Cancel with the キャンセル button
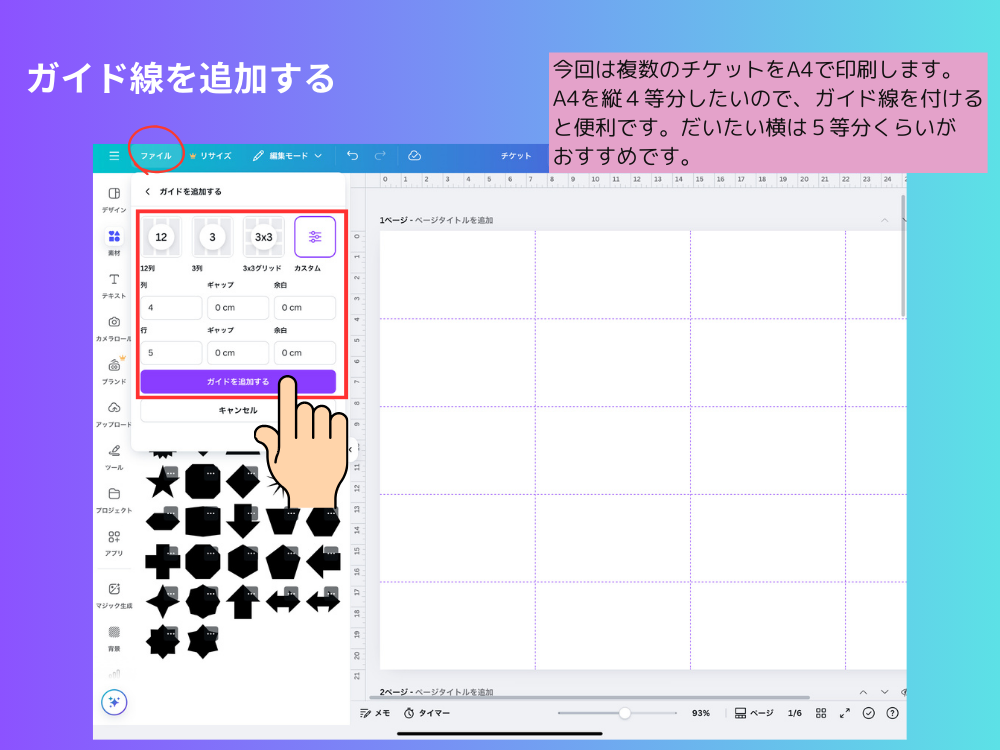The width and height of the screenshot is (1000, 750). point(240,410)
